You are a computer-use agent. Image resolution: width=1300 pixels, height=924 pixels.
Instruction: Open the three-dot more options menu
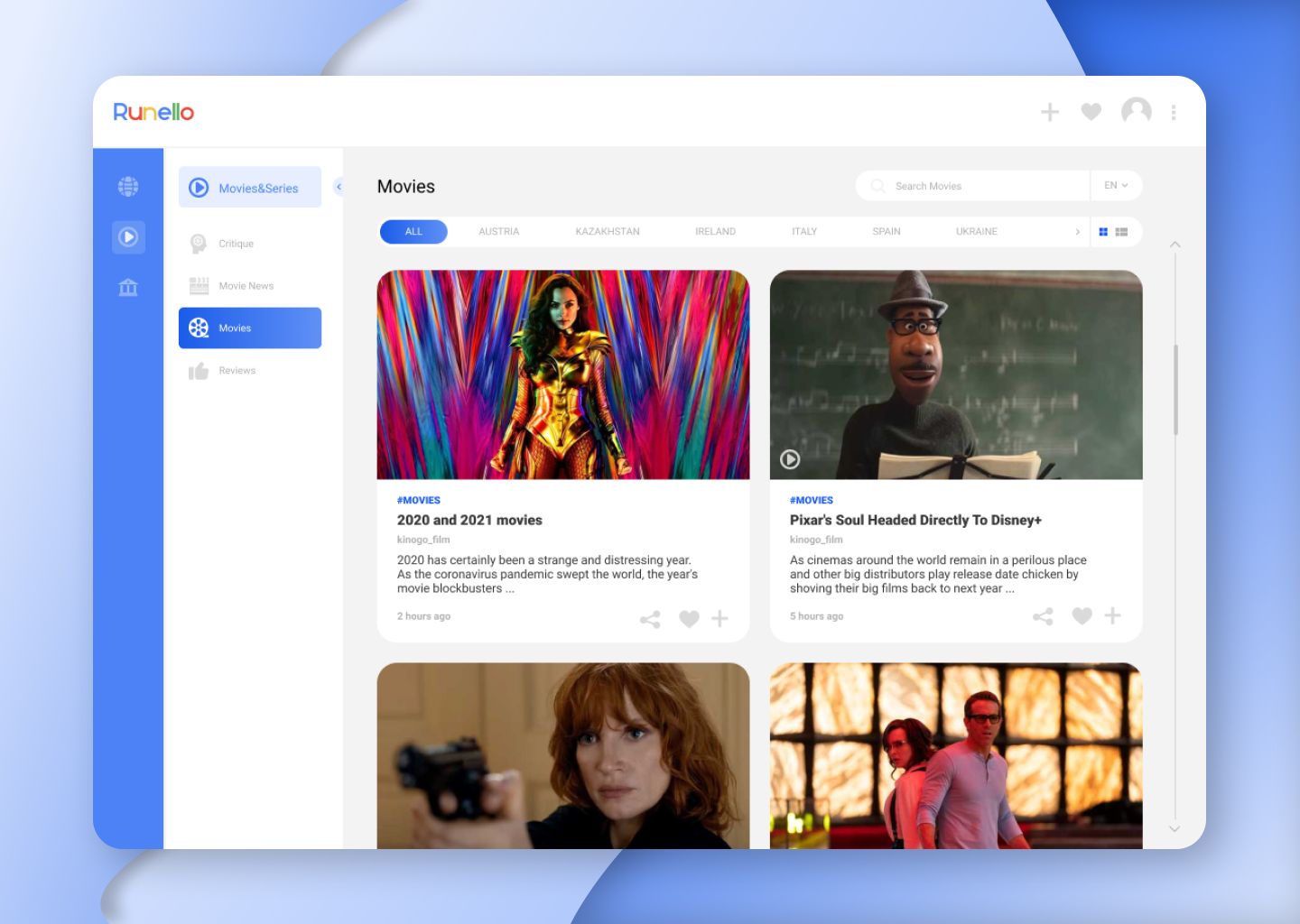tap(1174, 112)
